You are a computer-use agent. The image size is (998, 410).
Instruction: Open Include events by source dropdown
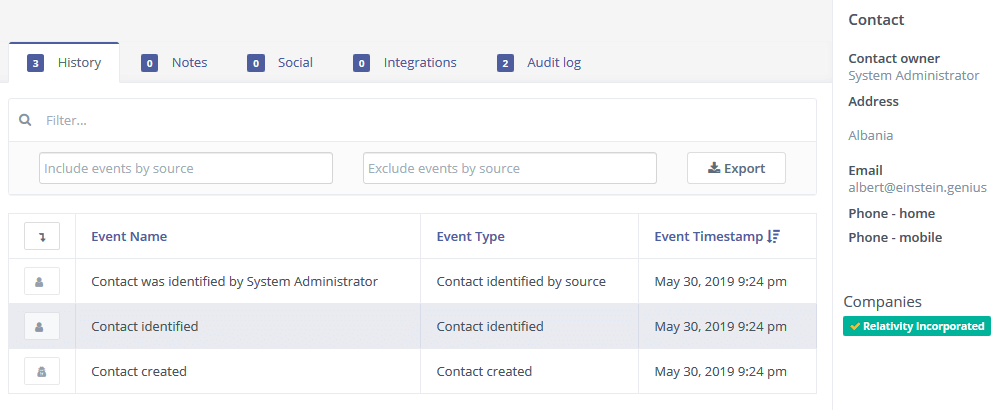coord(186,168)
